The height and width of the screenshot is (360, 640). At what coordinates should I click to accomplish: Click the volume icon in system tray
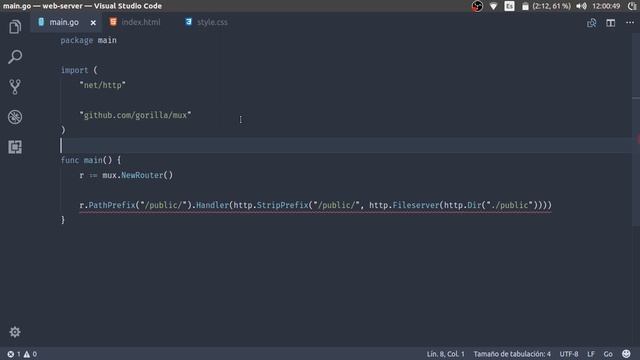[x=581, y=6]
